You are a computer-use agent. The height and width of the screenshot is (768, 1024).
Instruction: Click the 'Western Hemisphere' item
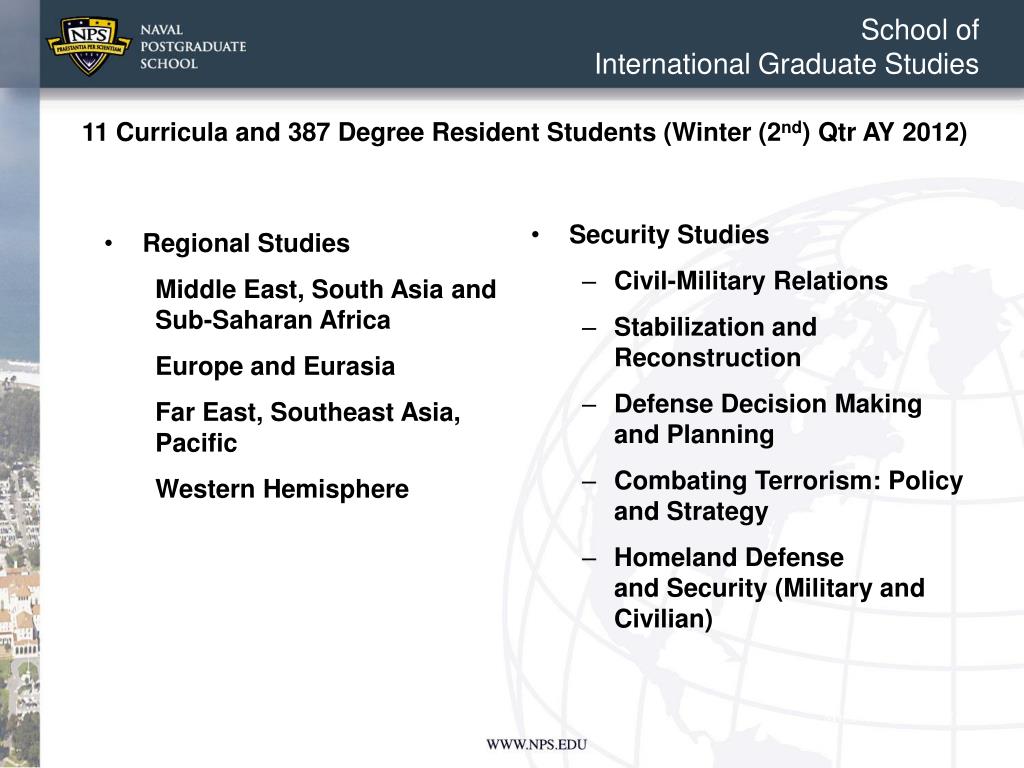282,489
